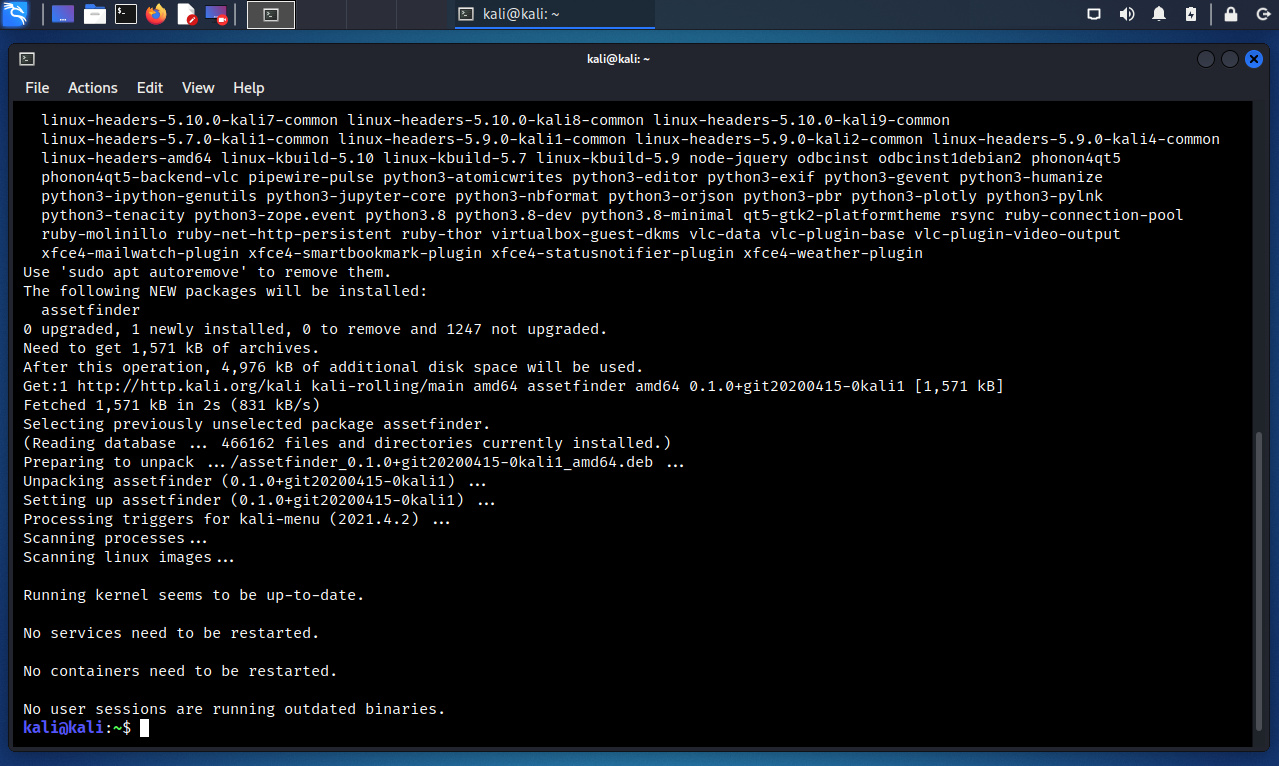This screenshot has width=1279, height=766.
Task: Click the show desktop icon in panel
Action: click(63, 14)
